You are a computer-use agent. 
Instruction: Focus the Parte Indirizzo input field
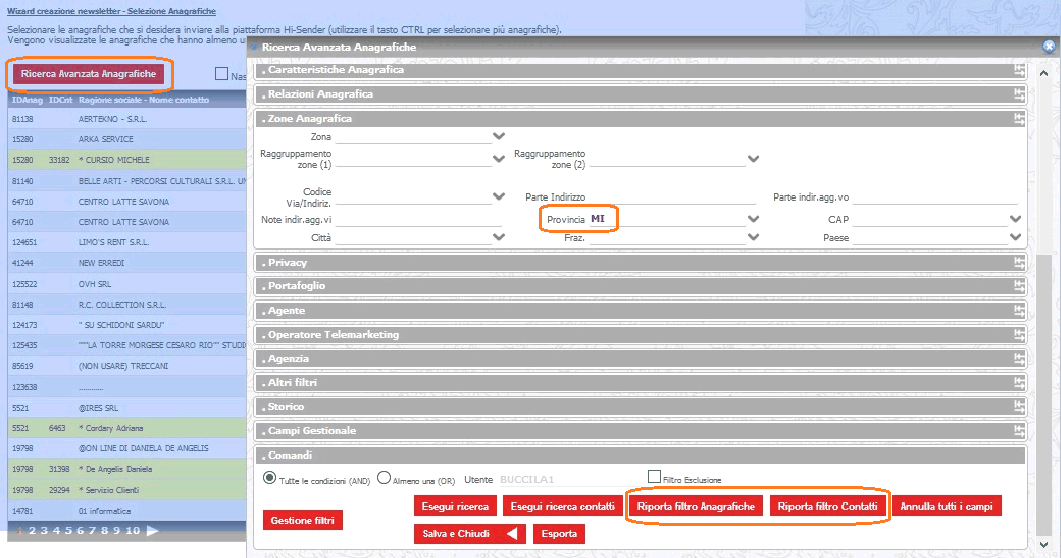point(672,197)
